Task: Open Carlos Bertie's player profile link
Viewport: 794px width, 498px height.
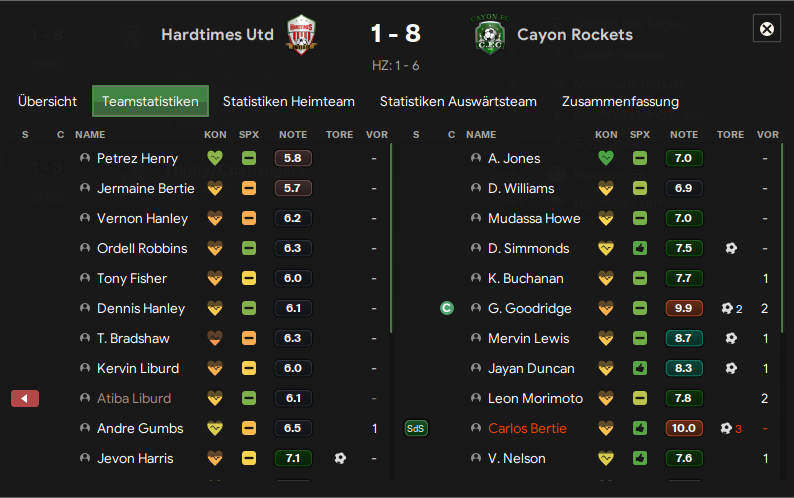Action: tap(527, 429)
